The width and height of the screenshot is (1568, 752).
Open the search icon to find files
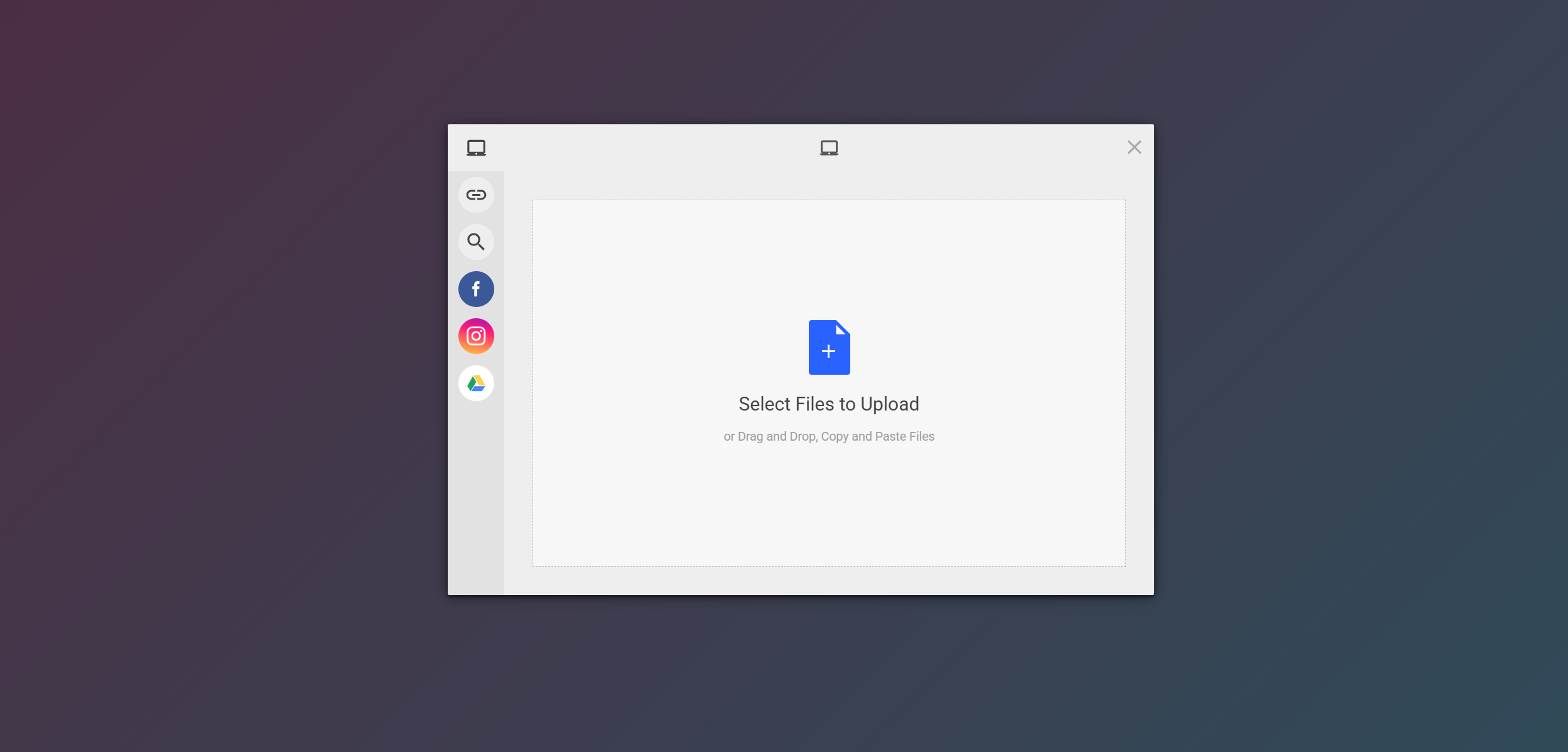(476, 241)
